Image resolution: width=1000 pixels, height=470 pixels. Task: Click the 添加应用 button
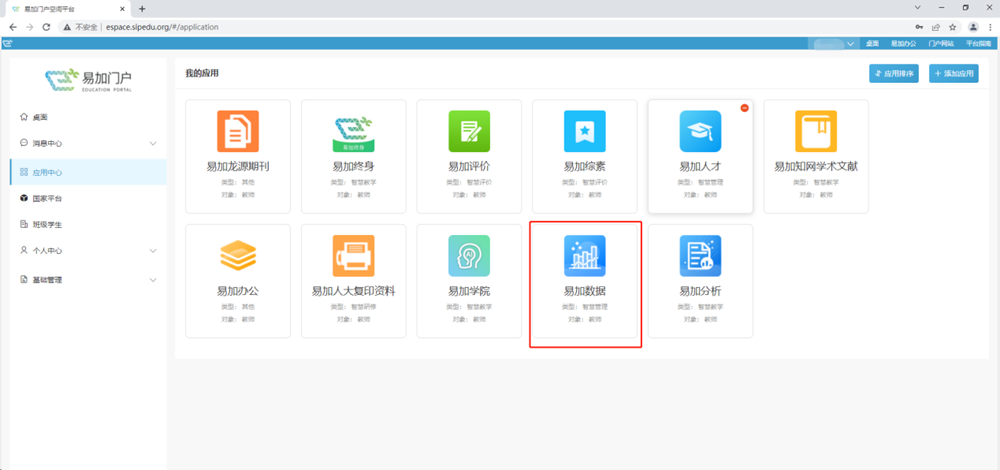(953, 74)
